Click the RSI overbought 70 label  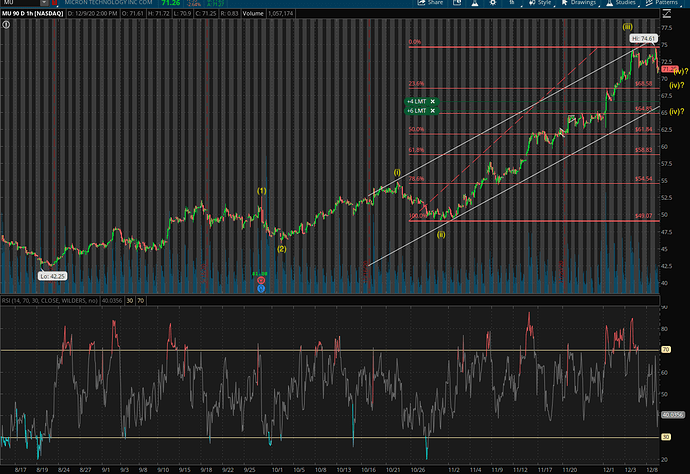[140, 301]
